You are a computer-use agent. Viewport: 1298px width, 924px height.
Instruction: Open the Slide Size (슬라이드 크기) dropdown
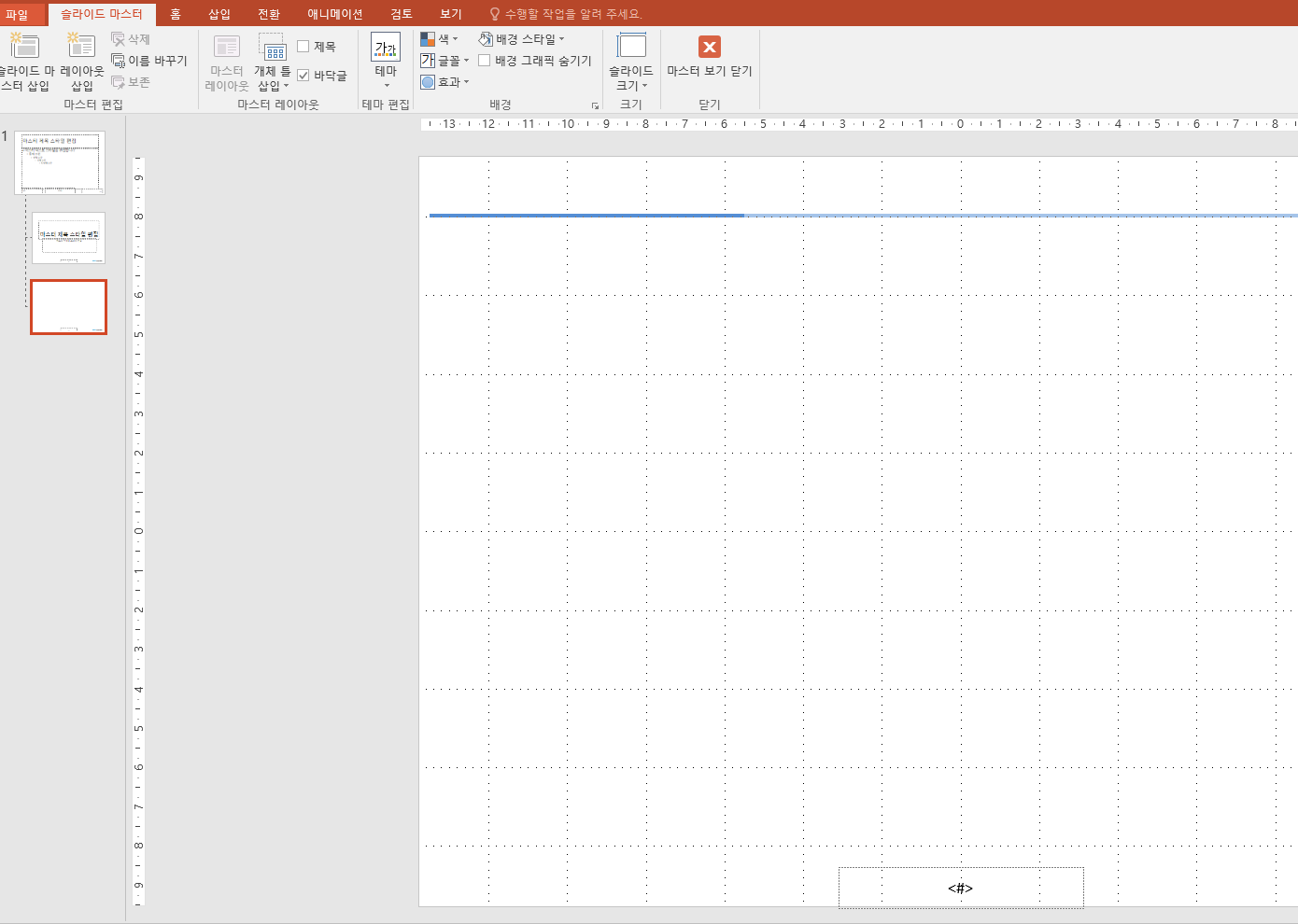coord(631,62)
